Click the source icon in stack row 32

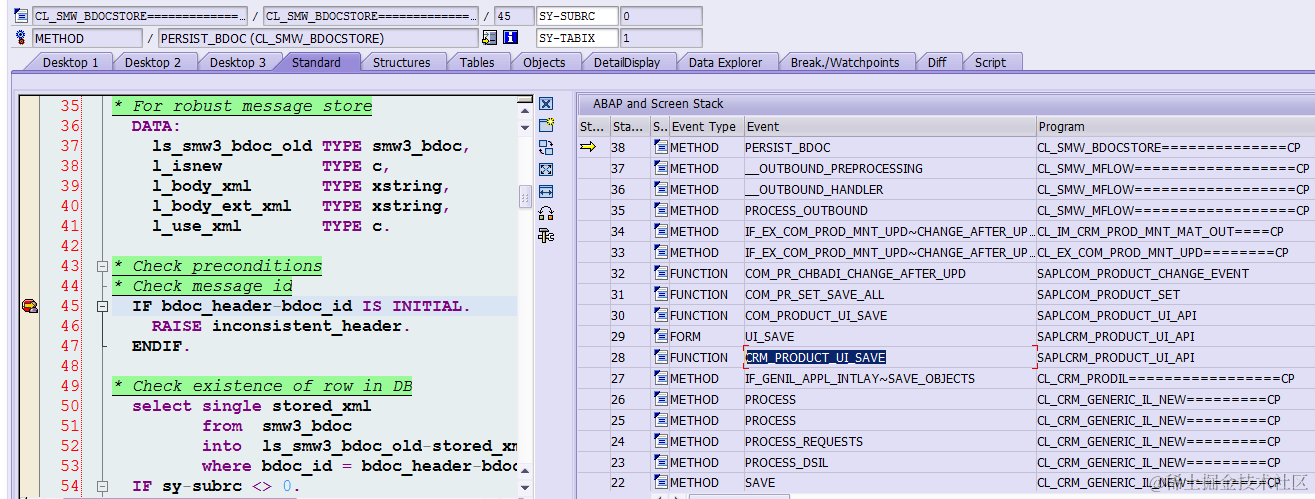point(660,273)
